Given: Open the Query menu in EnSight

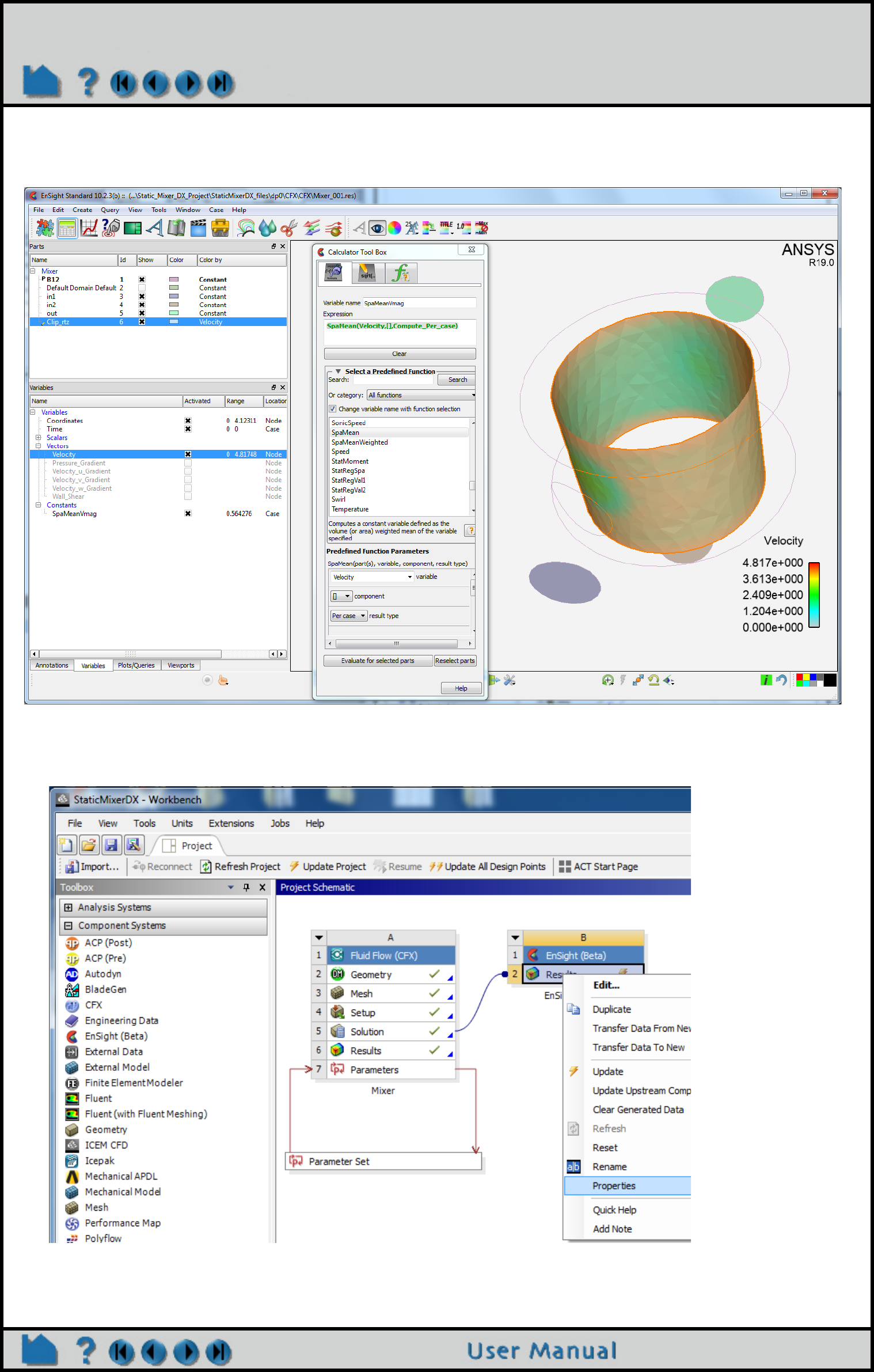Looking at the screenshot, I should coord(110,210).
